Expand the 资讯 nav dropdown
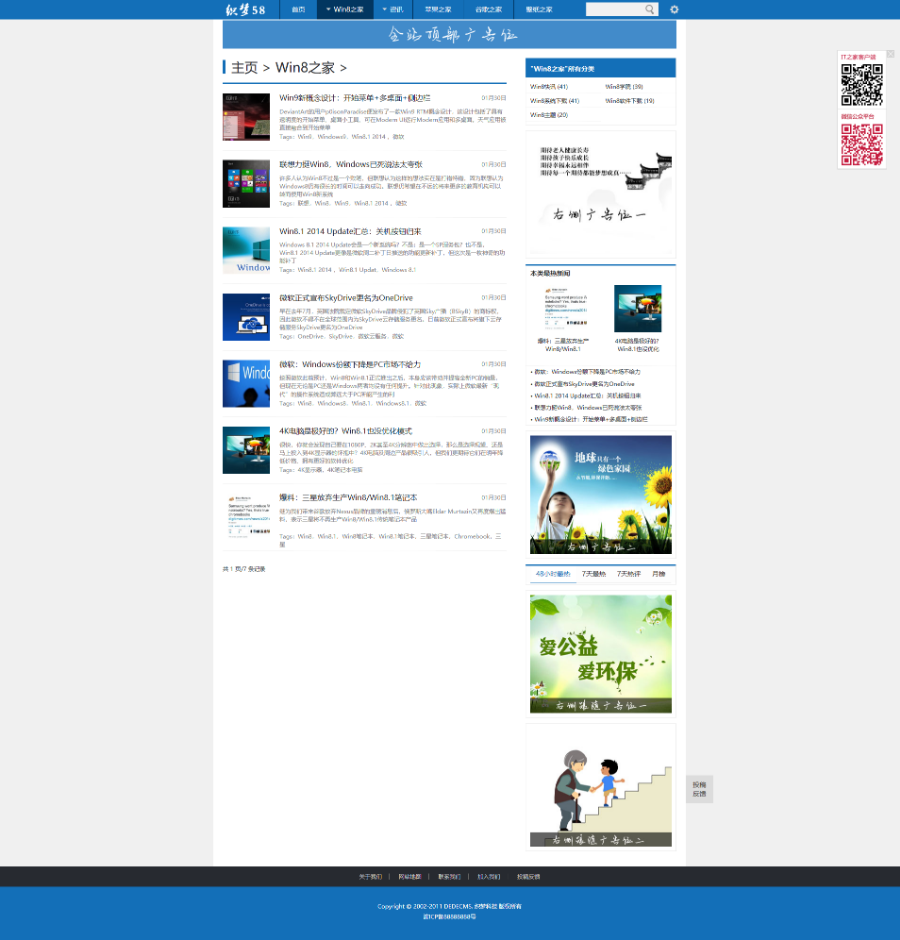 (393, 10)
